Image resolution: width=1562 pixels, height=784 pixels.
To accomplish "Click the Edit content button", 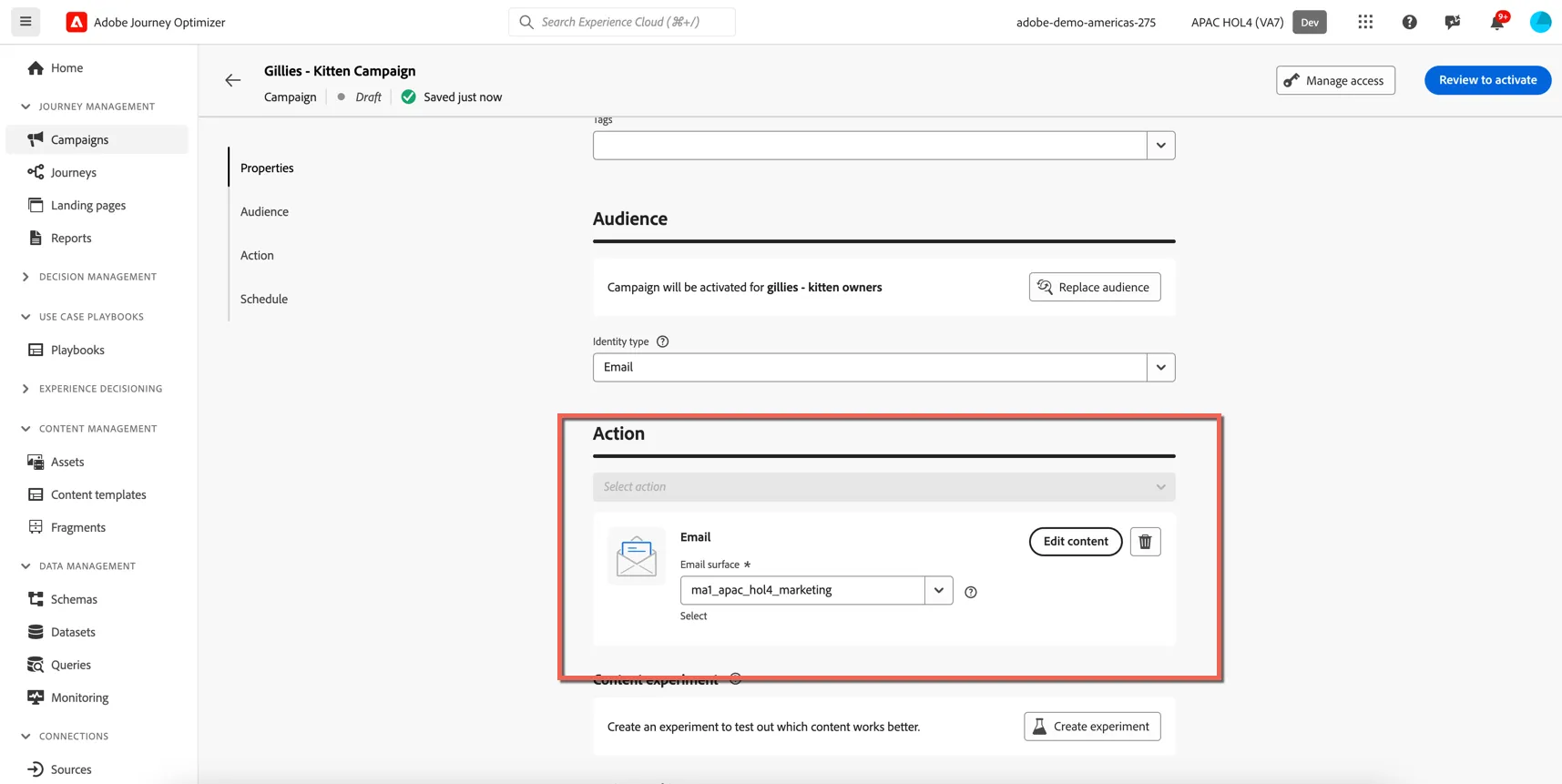I will tap(1076, 541).
